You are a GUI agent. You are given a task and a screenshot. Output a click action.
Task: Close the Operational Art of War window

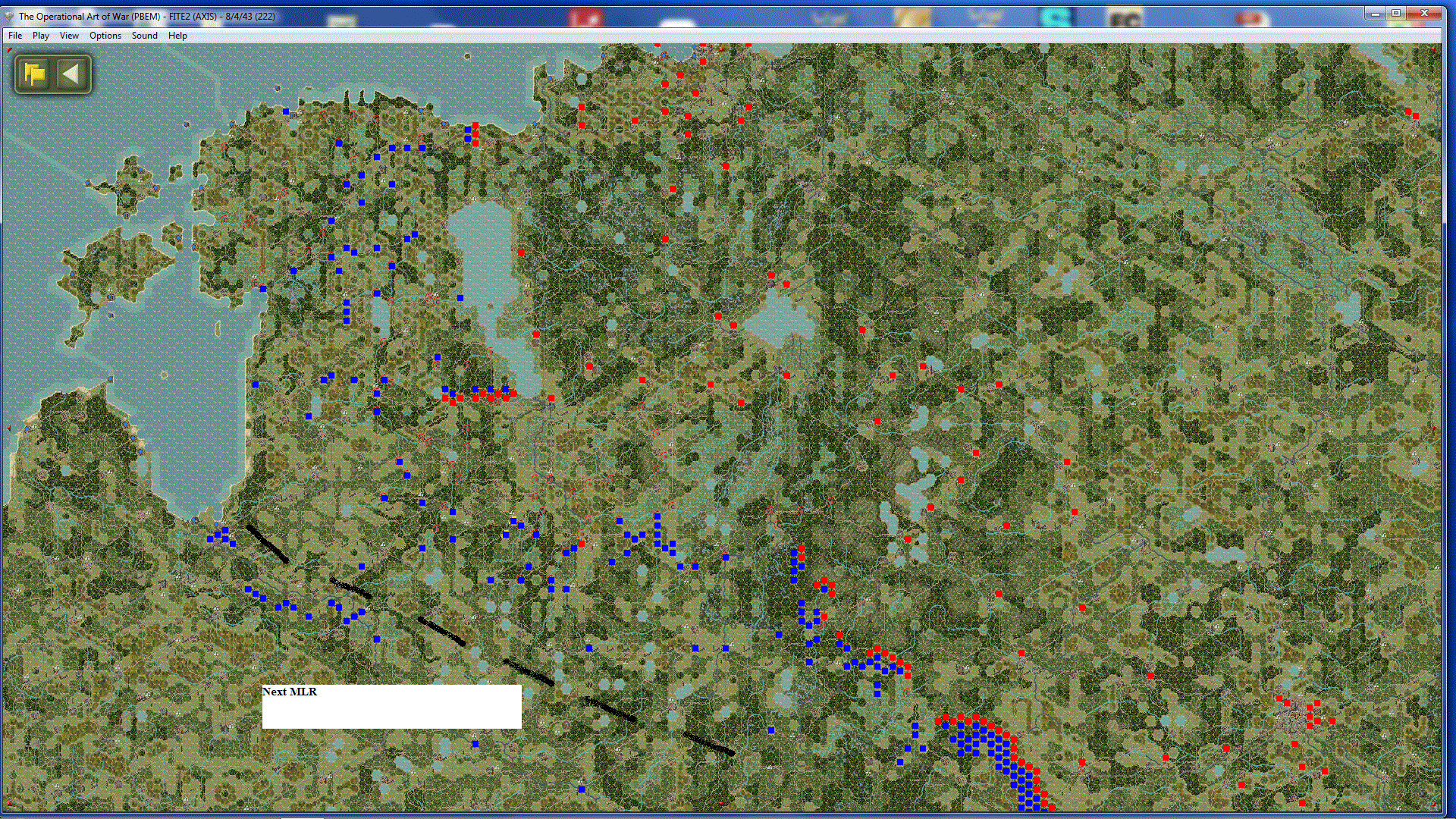click(1424, 13)
